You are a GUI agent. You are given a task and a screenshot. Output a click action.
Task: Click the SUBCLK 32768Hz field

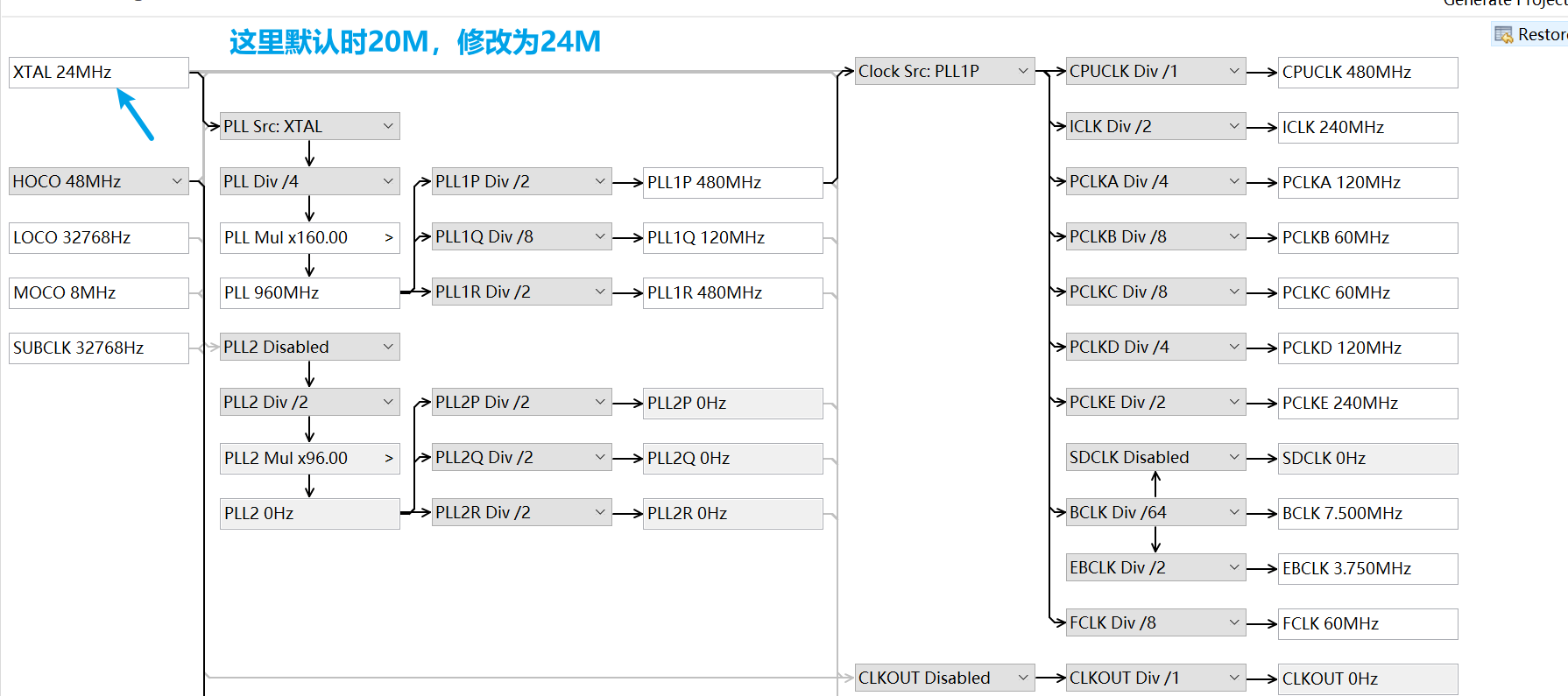pos(99,348)
